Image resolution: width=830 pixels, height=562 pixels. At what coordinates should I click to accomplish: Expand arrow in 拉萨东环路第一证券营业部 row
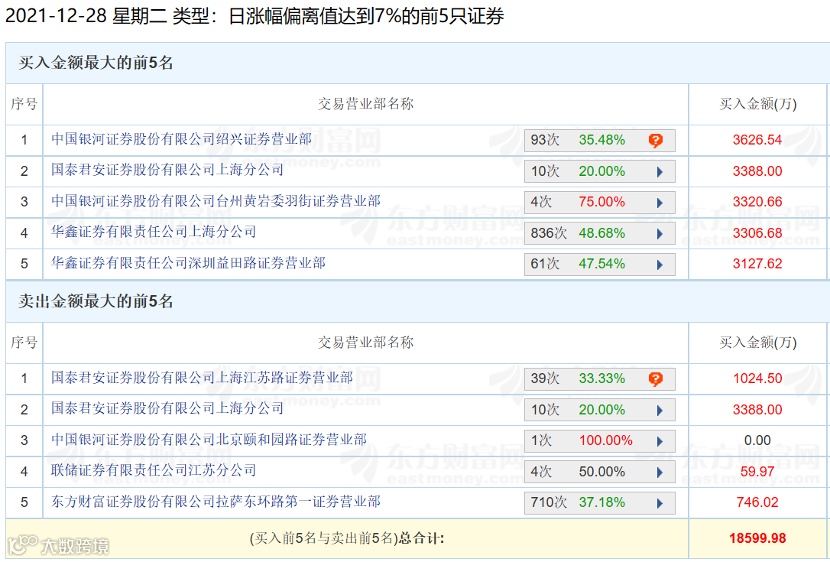click(660, 503)
